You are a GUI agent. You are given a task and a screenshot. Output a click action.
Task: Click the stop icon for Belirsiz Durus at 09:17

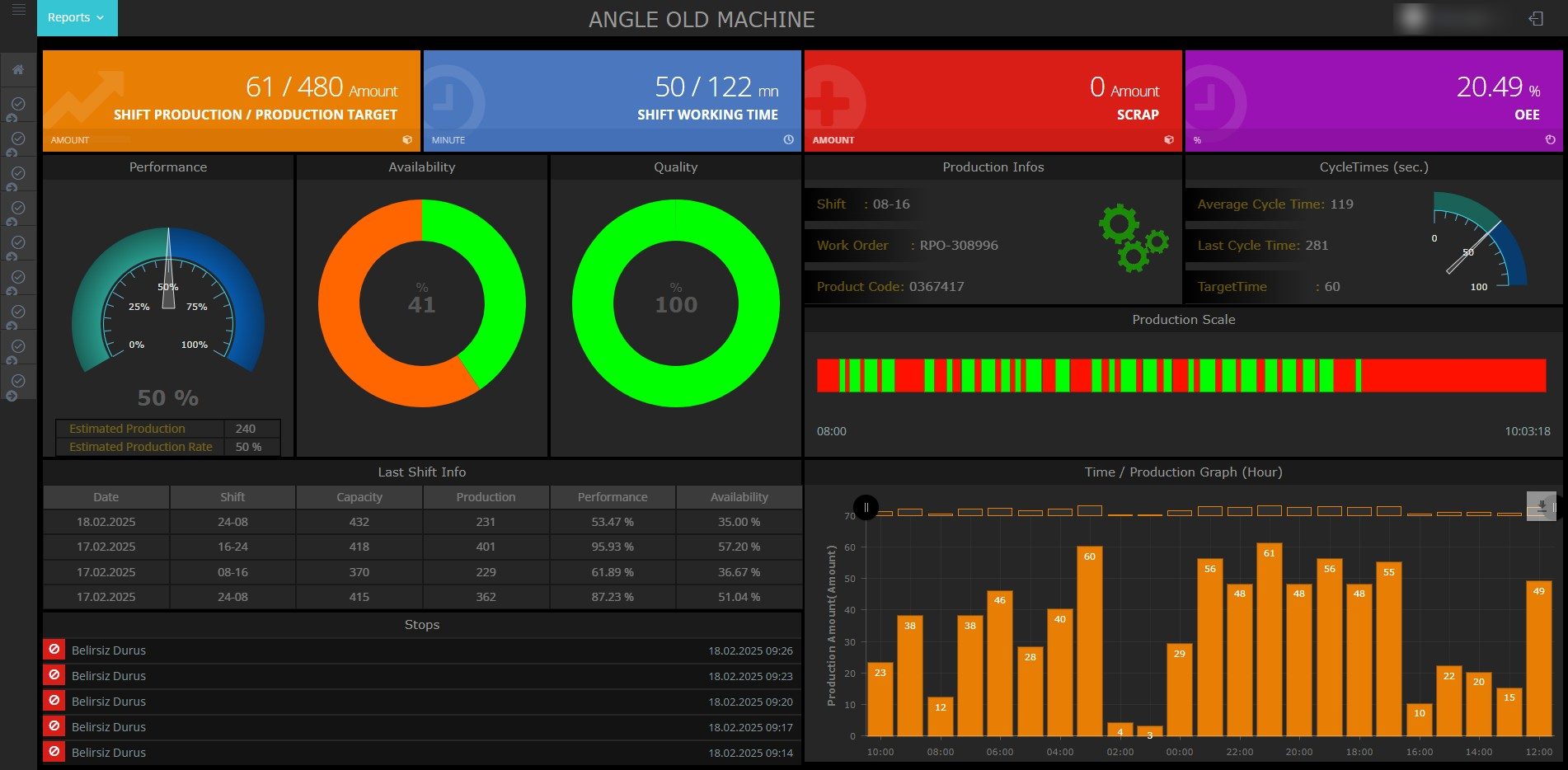click(x=54, y=726)
